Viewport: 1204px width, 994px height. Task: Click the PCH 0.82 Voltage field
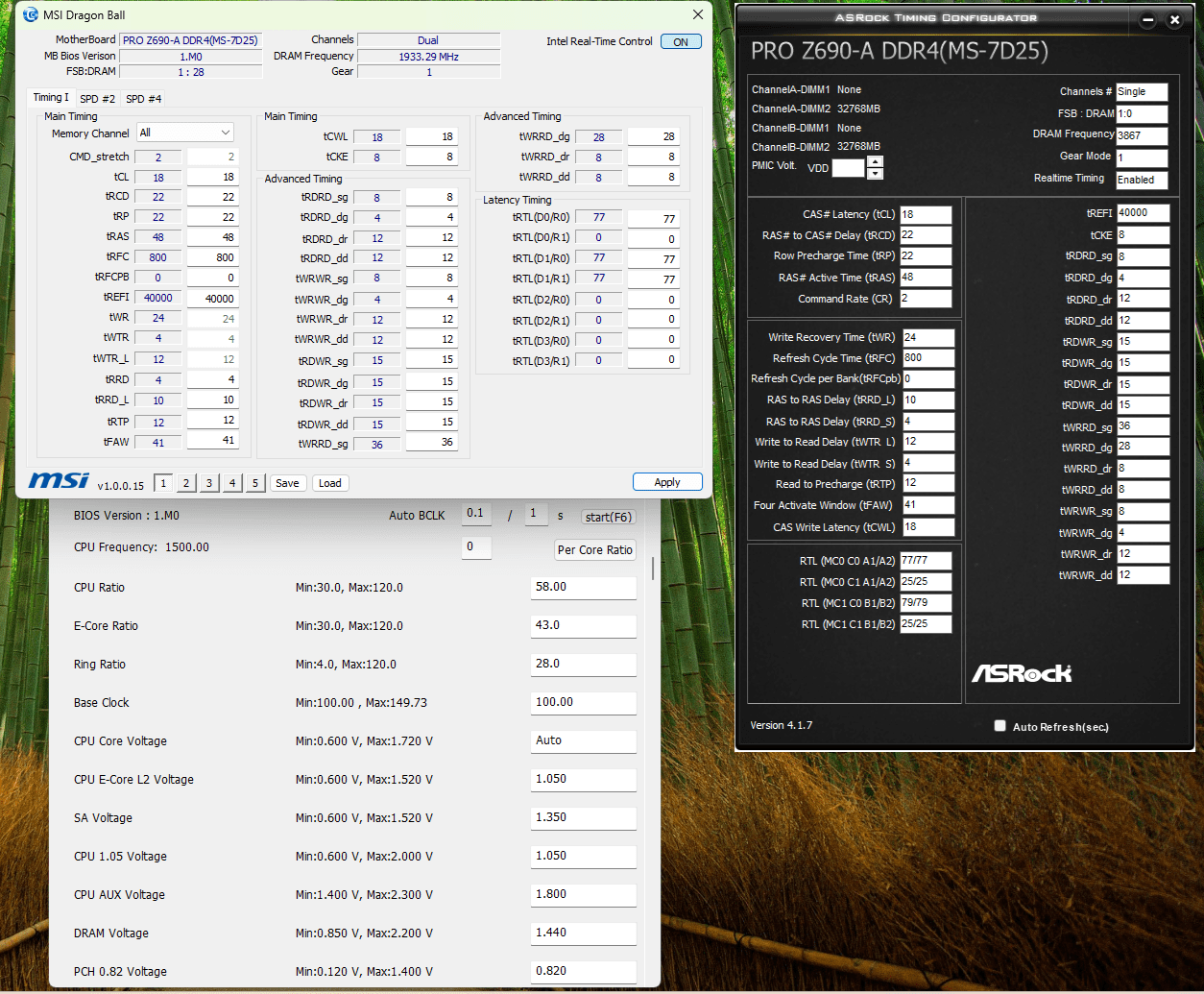point(583,971)
